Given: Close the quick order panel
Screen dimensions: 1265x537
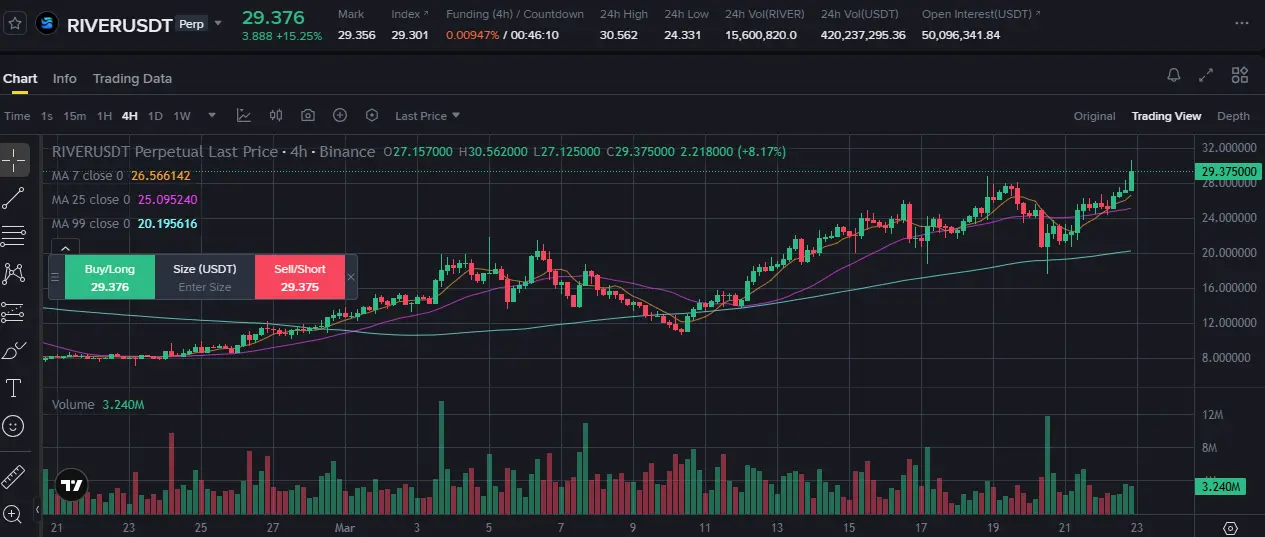Looking at the screenshot, I should pos(350,277).
